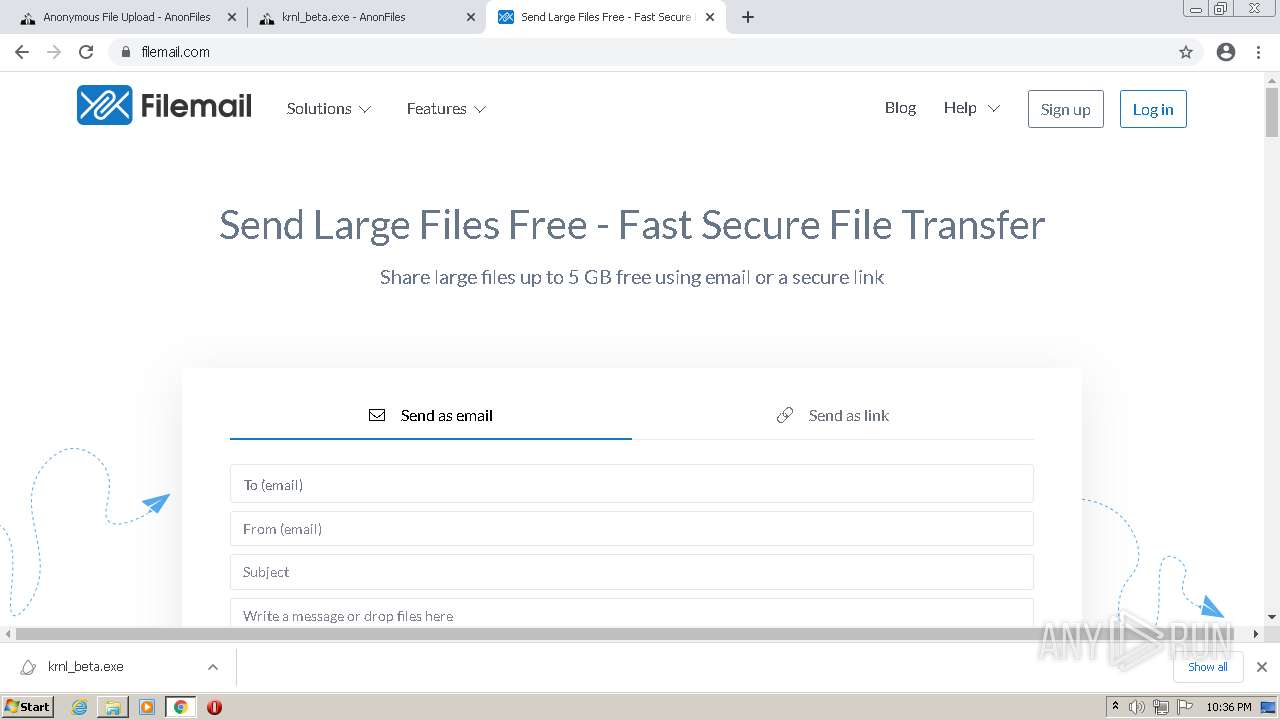This screenshot has height=720, width=1280.
Task: Click the red stop icon in taskbar
Action: click(214, 707)
